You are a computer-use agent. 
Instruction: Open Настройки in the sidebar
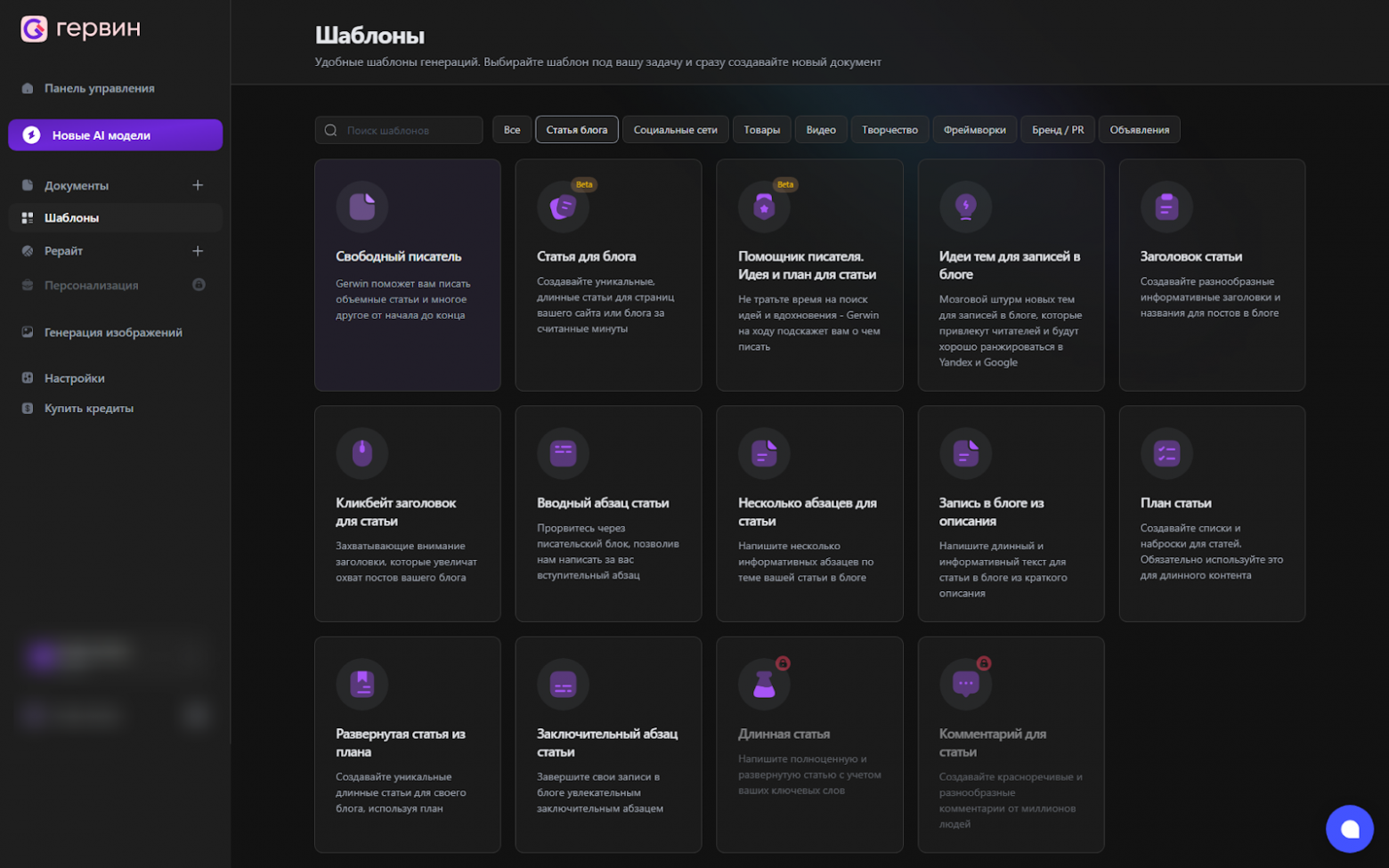[74, 378]
